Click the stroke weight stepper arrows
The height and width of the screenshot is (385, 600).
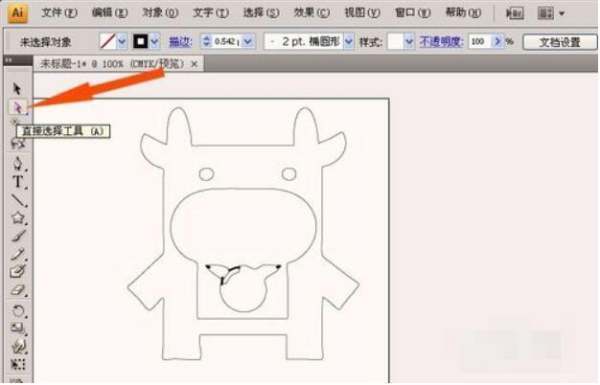coord(207,41)
